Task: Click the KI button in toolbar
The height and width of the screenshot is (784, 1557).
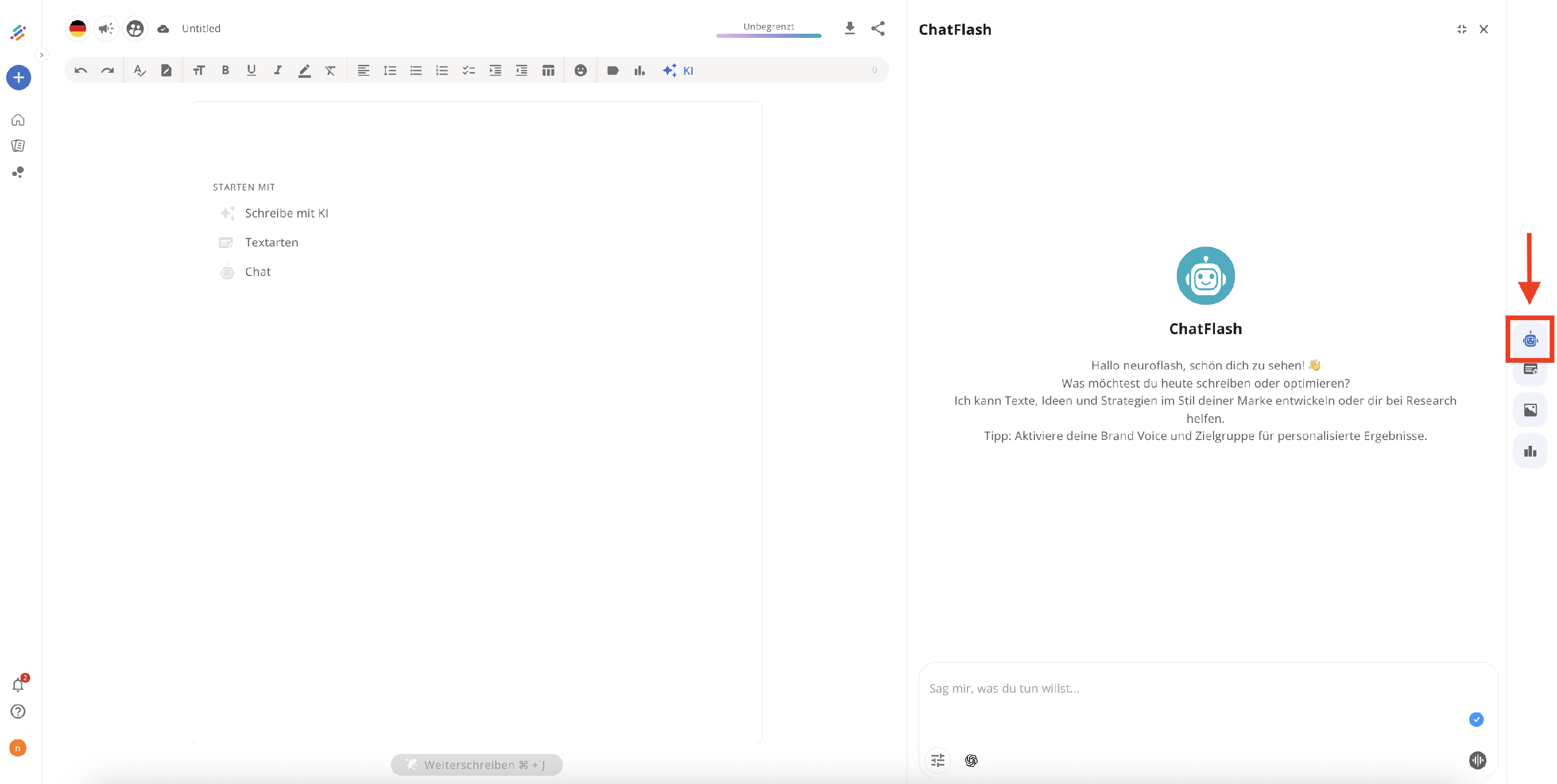Action: (x=678, y=70)
